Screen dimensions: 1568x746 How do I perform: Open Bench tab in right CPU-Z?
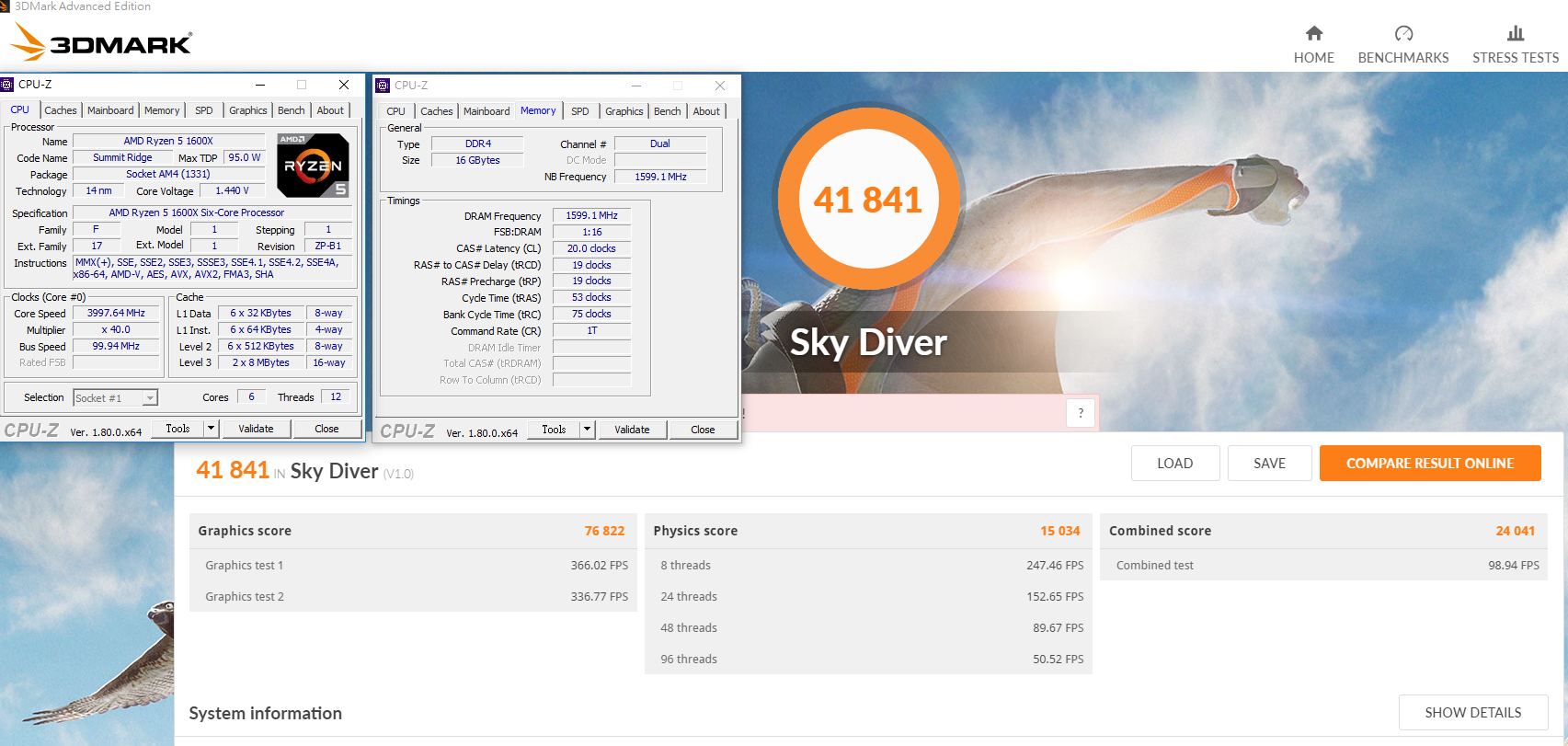coord(668,111)
